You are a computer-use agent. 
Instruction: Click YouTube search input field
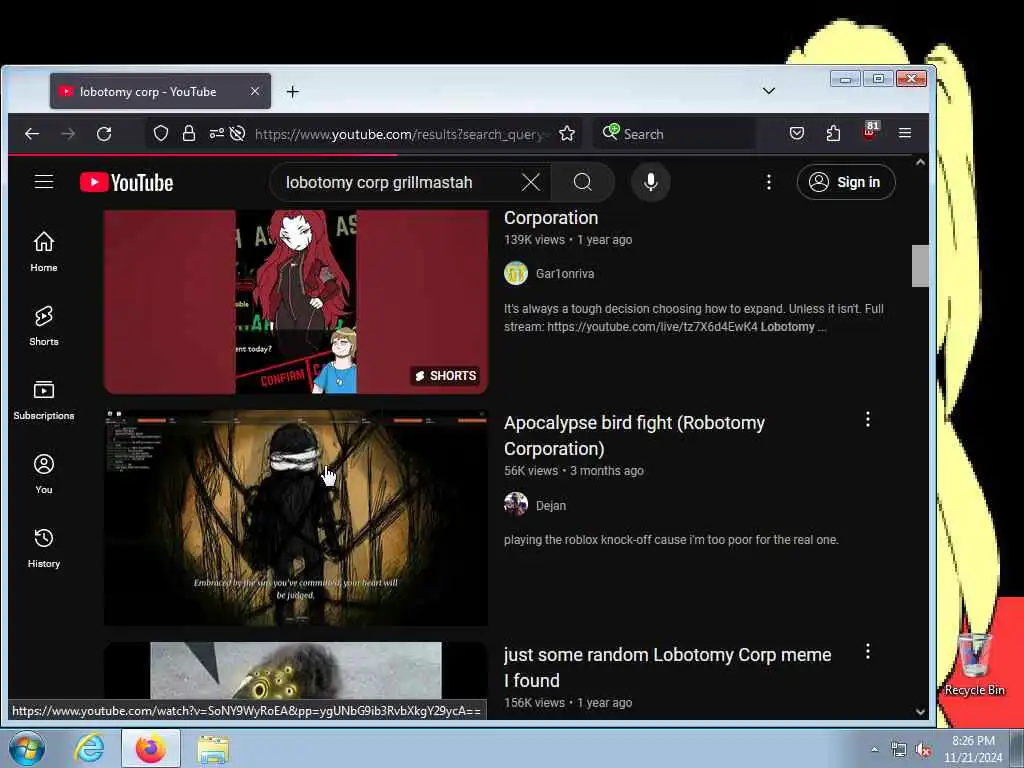coord(398,182)
